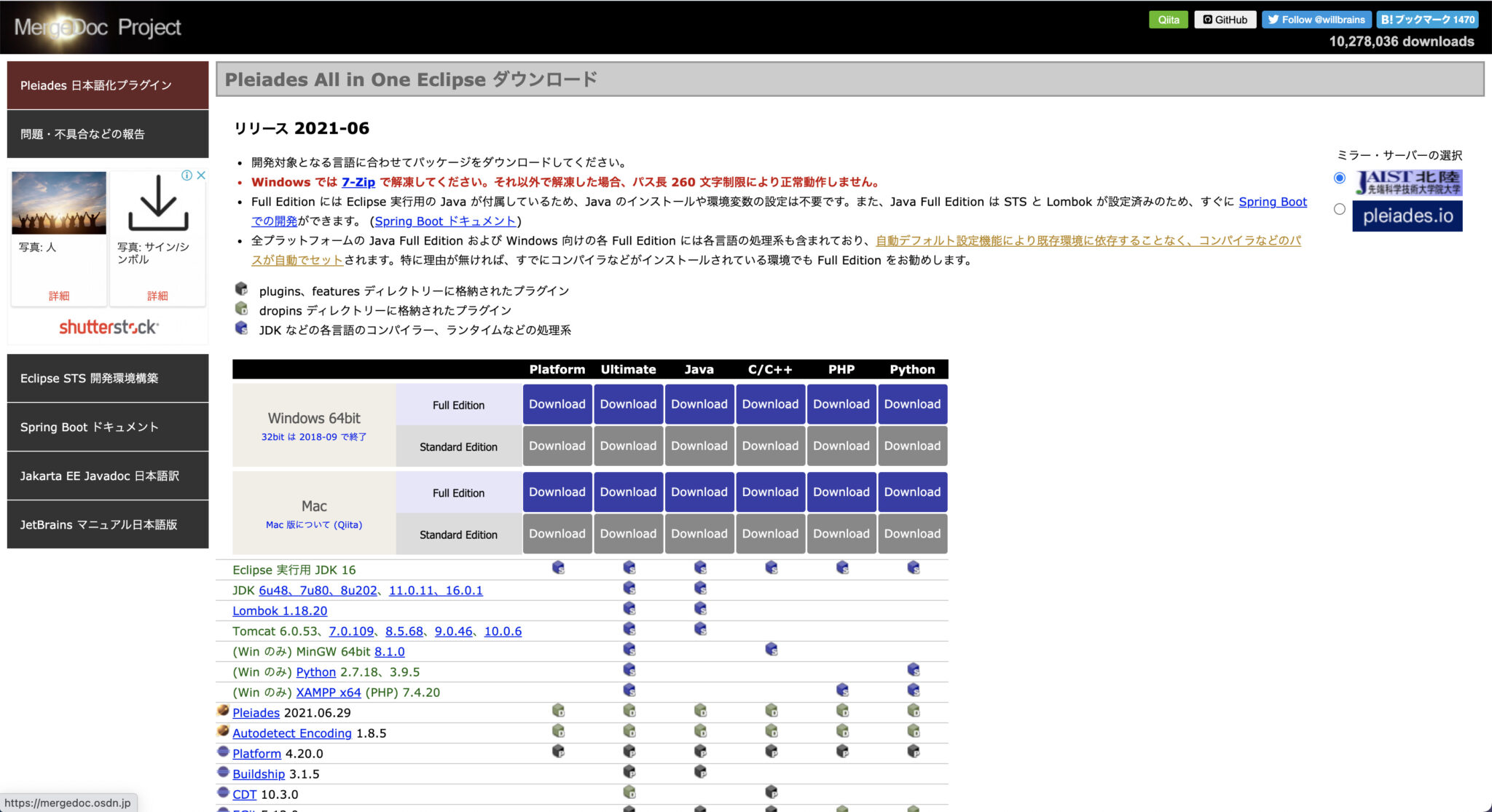Click JDK runtime legend package icon
Image resolution: width=1492 pixels, height=812 pixels.
[241, 328]
